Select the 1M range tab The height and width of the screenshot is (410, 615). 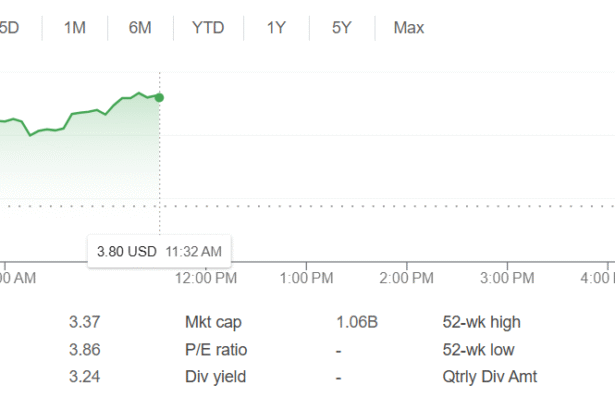(74, 28)
